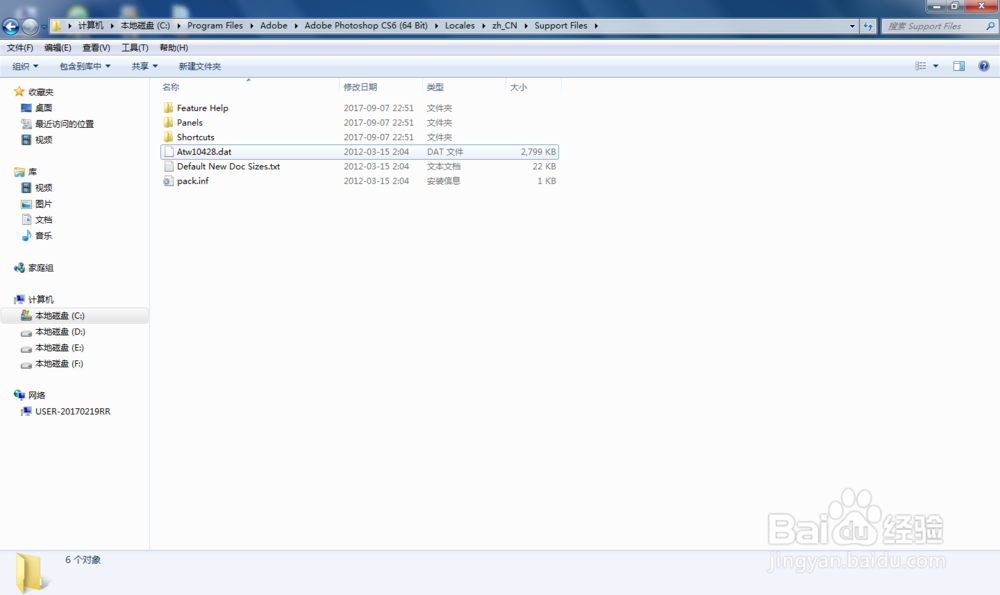The image size is (1000, 595).
Task: Select the Atw10428.dat file icon
Action: point(168,152)
